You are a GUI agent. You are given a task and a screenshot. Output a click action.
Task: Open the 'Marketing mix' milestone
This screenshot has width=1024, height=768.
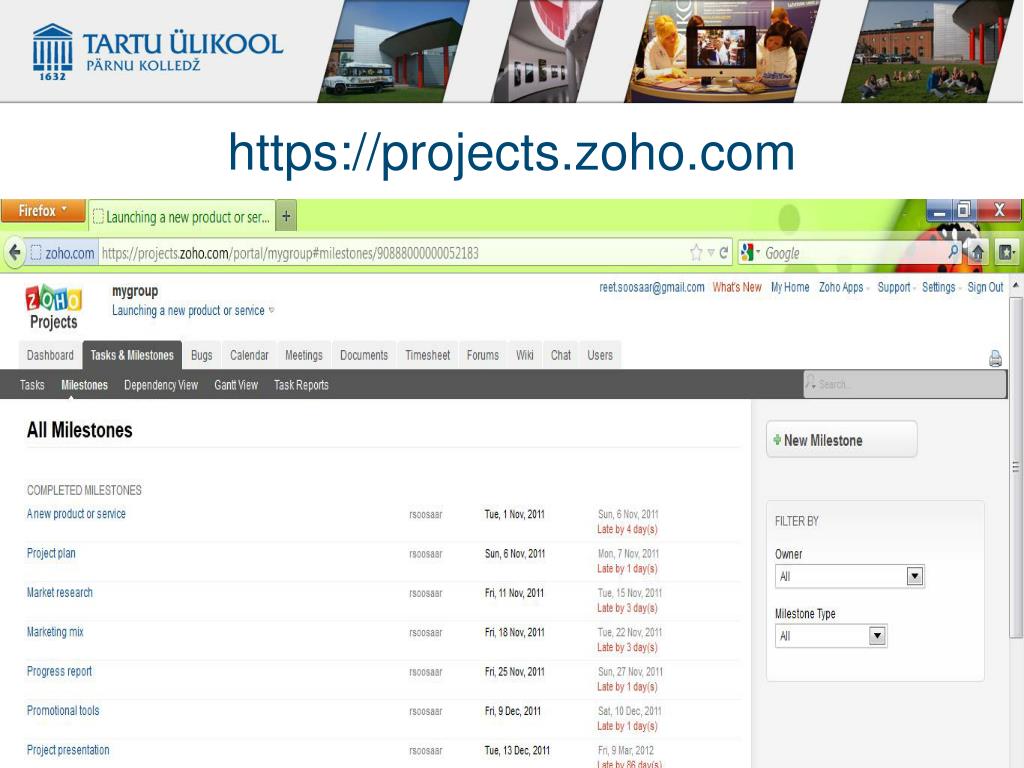coord(55,632)
